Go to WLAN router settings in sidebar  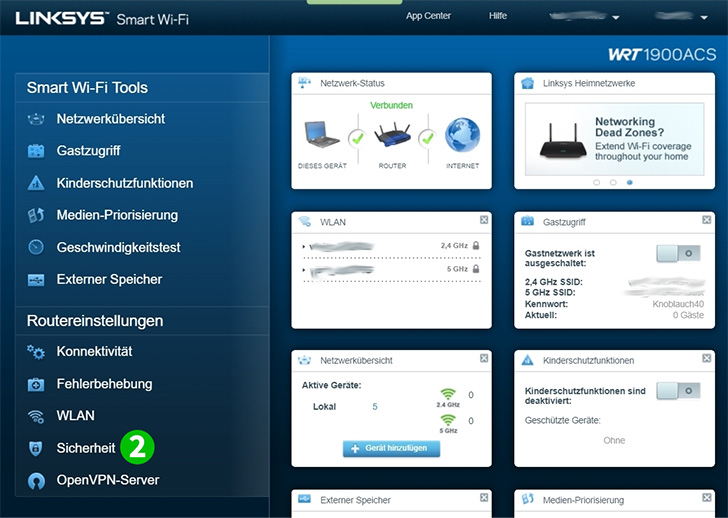click(75, 415)
